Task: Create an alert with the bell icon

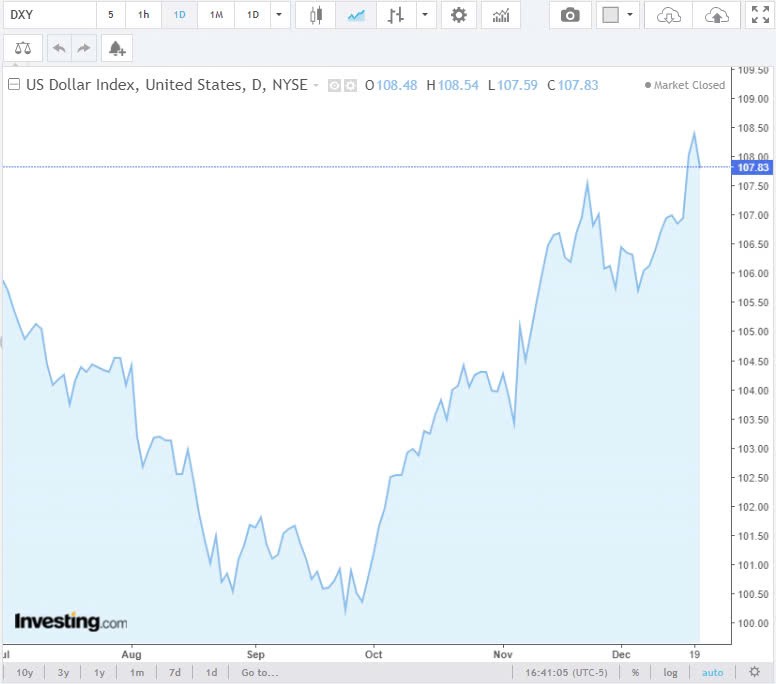Action: [117, 48]
